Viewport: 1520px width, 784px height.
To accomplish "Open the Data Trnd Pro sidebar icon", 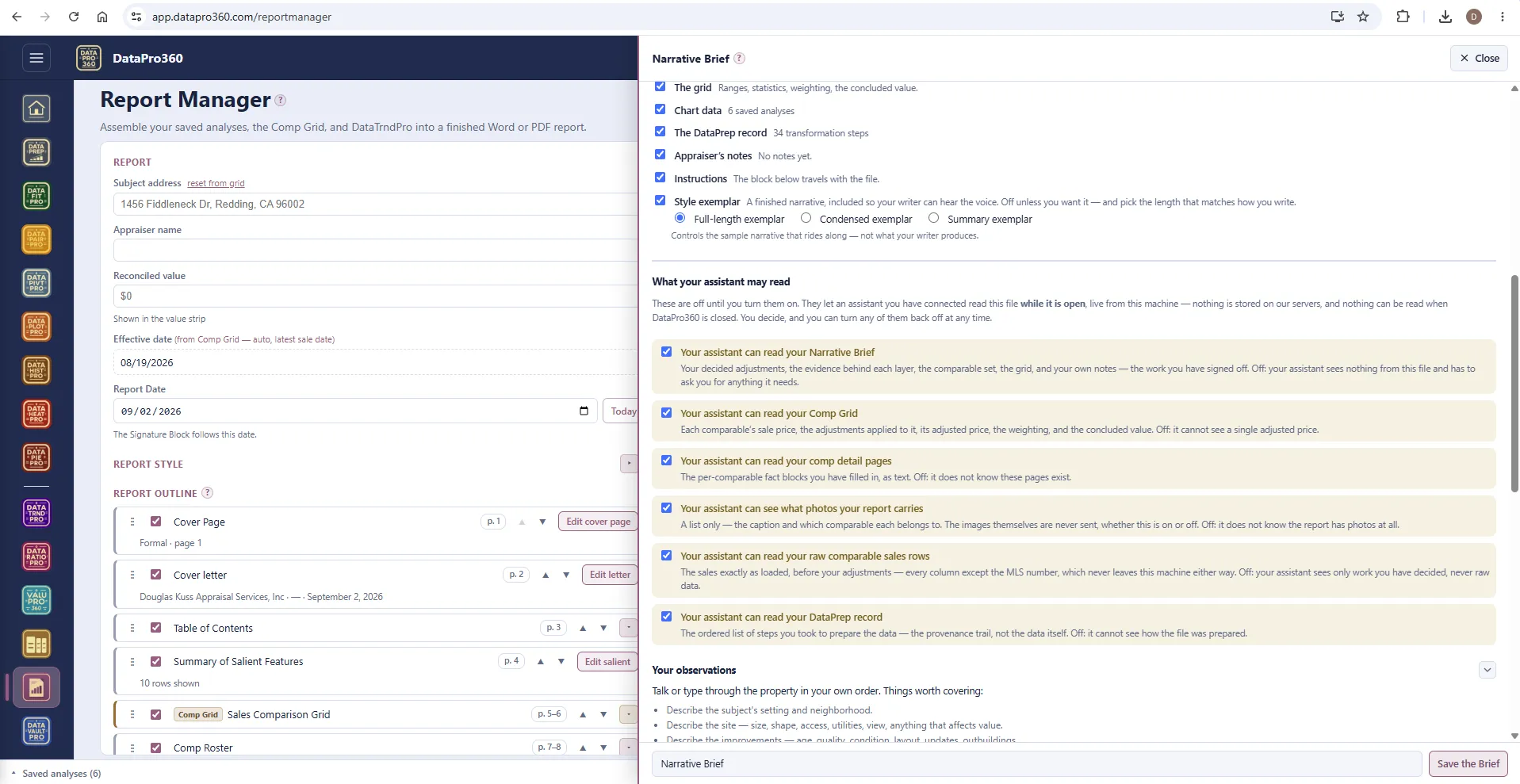I will 36,514.
